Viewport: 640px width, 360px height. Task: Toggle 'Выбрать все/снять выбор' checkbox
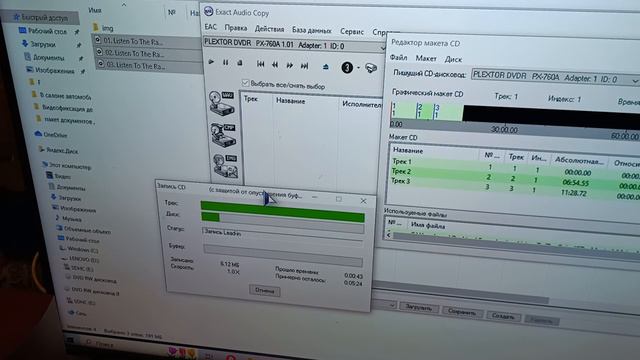[x=245, y=83]
